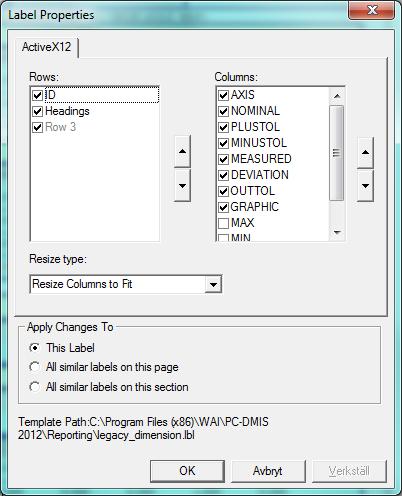This screenshot has width=402, height=496.
Task: Move selected column up with arrow button
Action: pyautogui.click(x=365, y=152)
